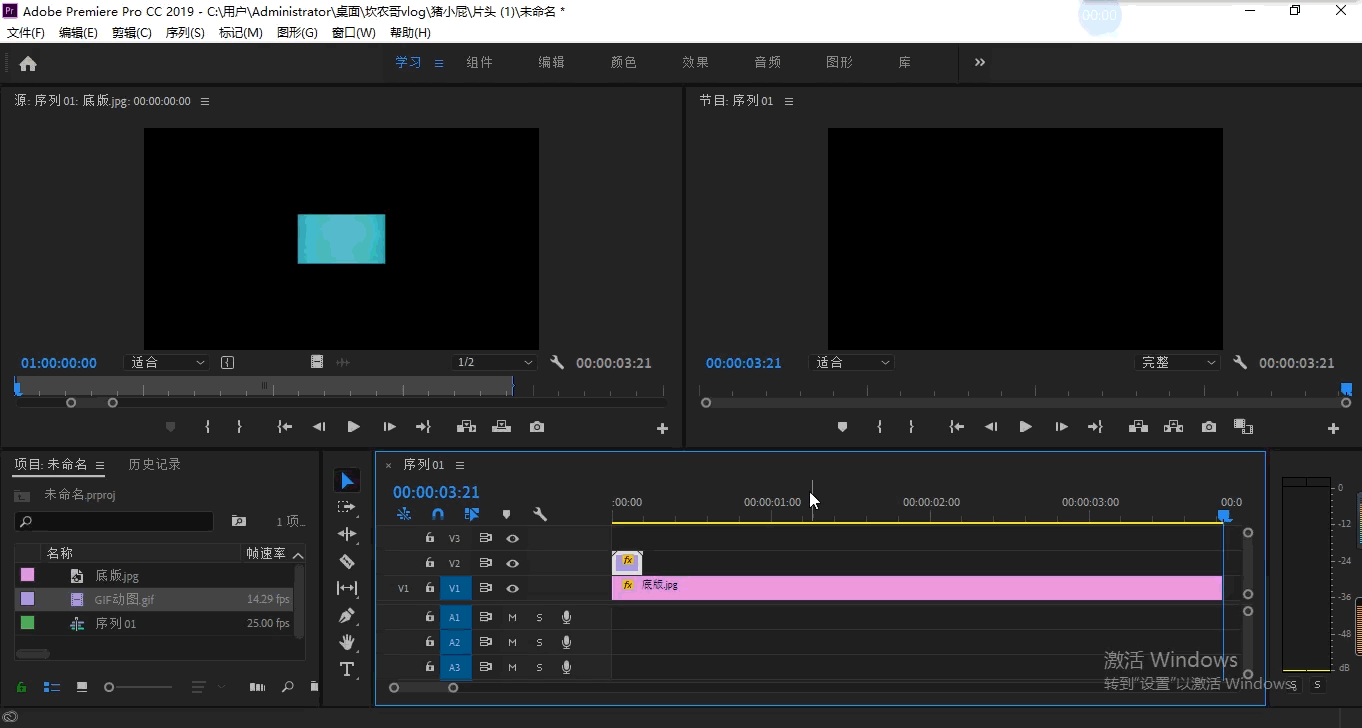The height and width of the screenshot is (728, 1362).
Task: Play the Program monitor sequence
Action: pos(1025,427)
